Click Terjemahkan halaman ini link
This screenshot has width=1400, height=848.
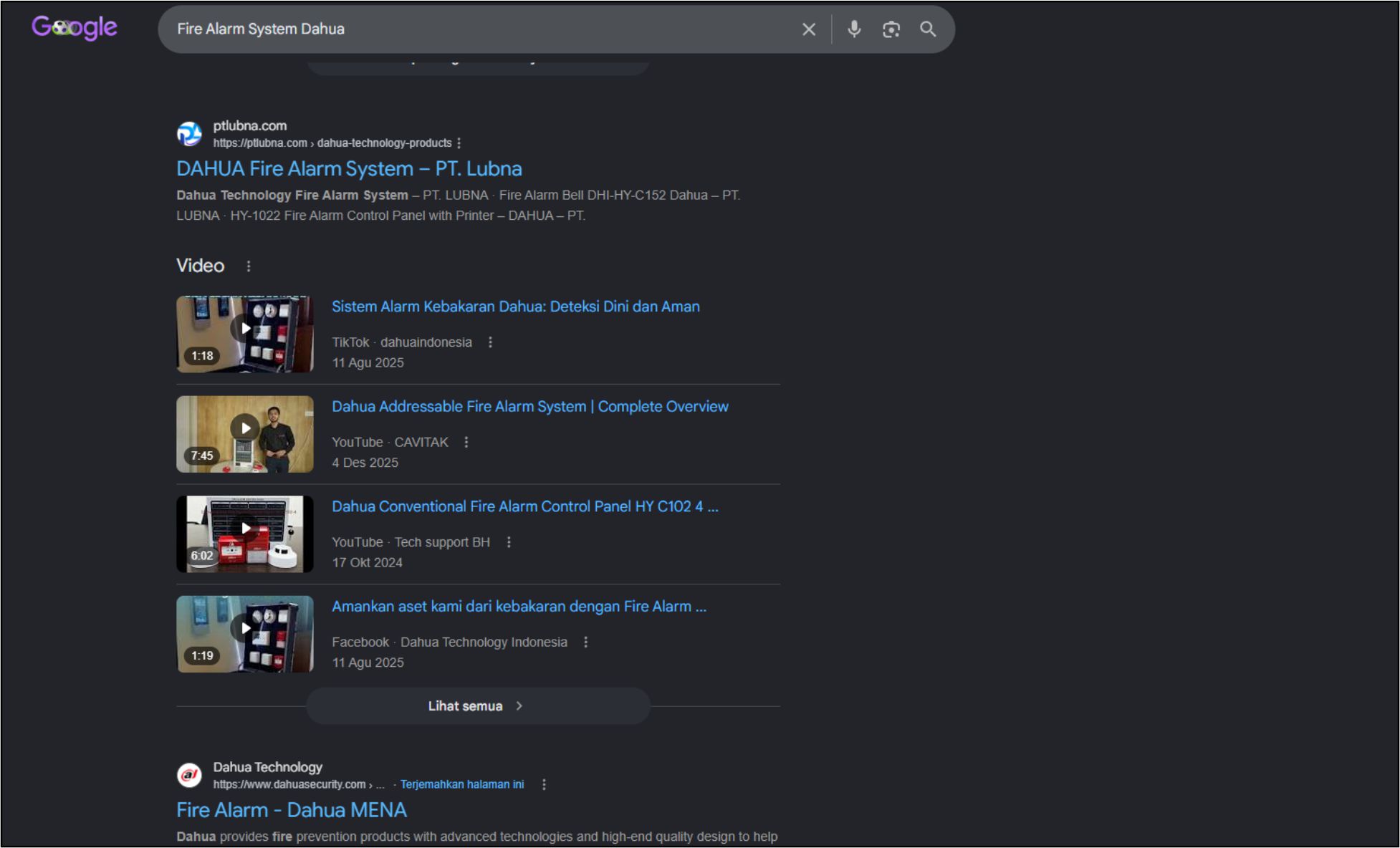click(462, 785)
